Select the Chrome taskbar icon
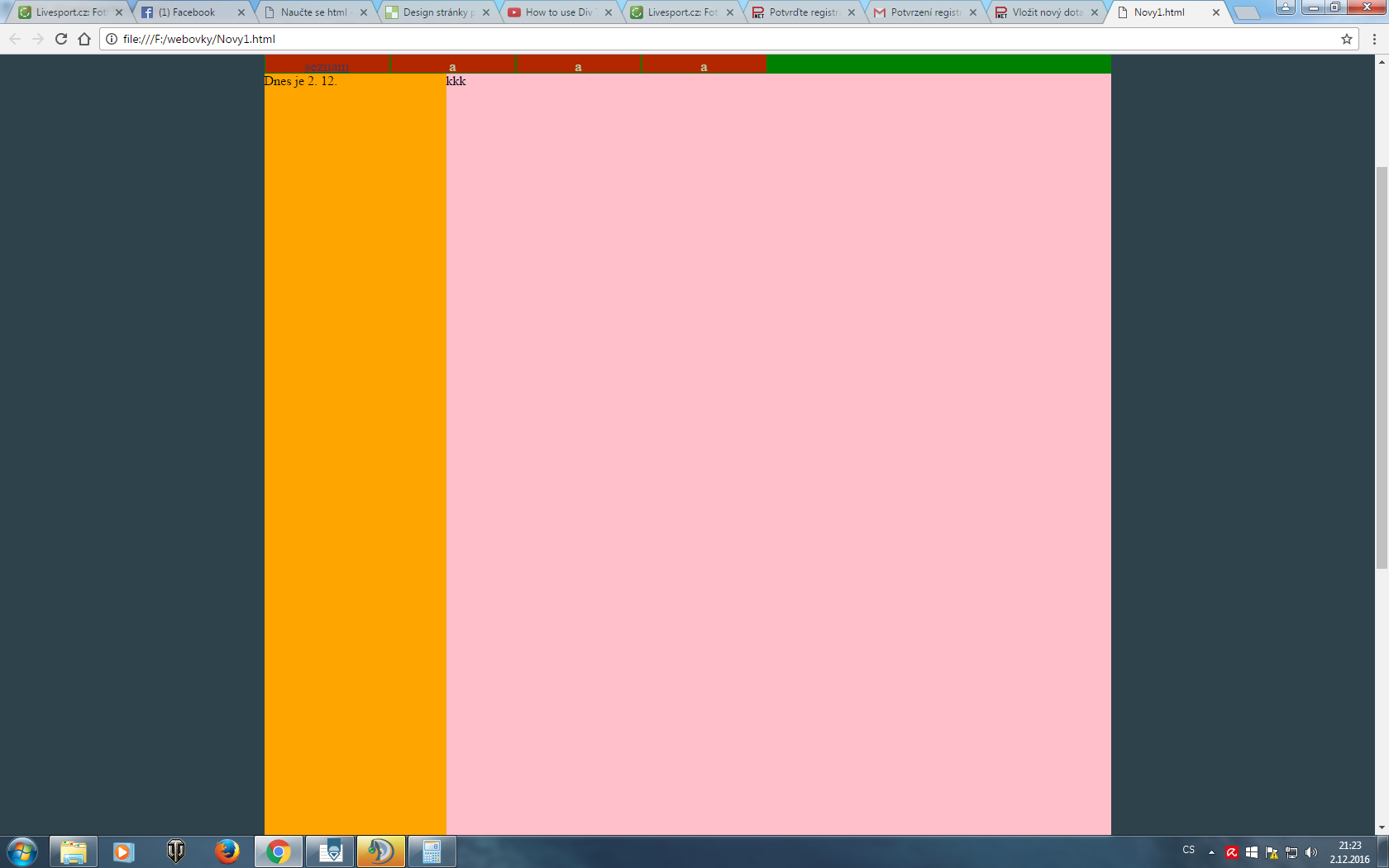Image resolution: width=1389 pixels, height=868 pixels. 279,851
